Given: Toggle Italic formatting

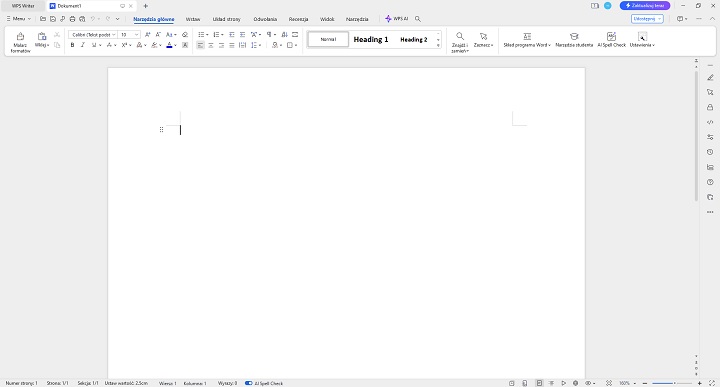Looking at the screenshot, I should 83,45.
